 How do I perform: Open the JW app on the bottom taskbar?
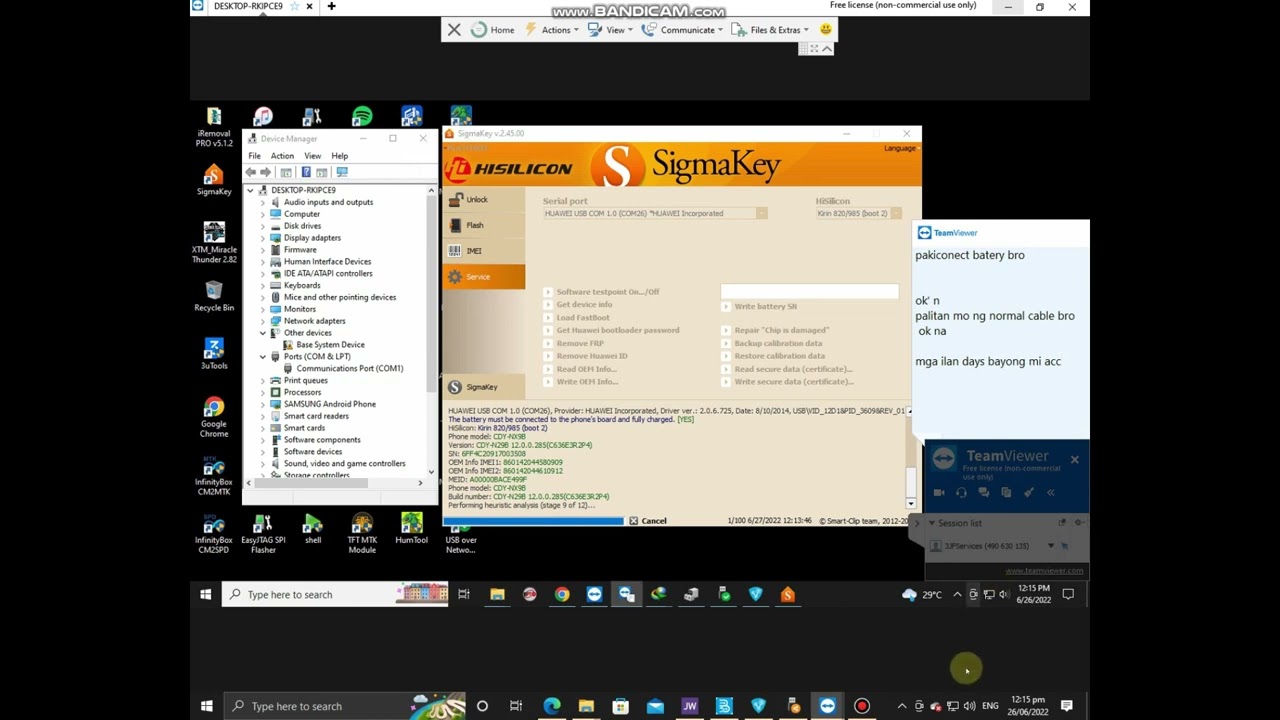click(689, 706)
